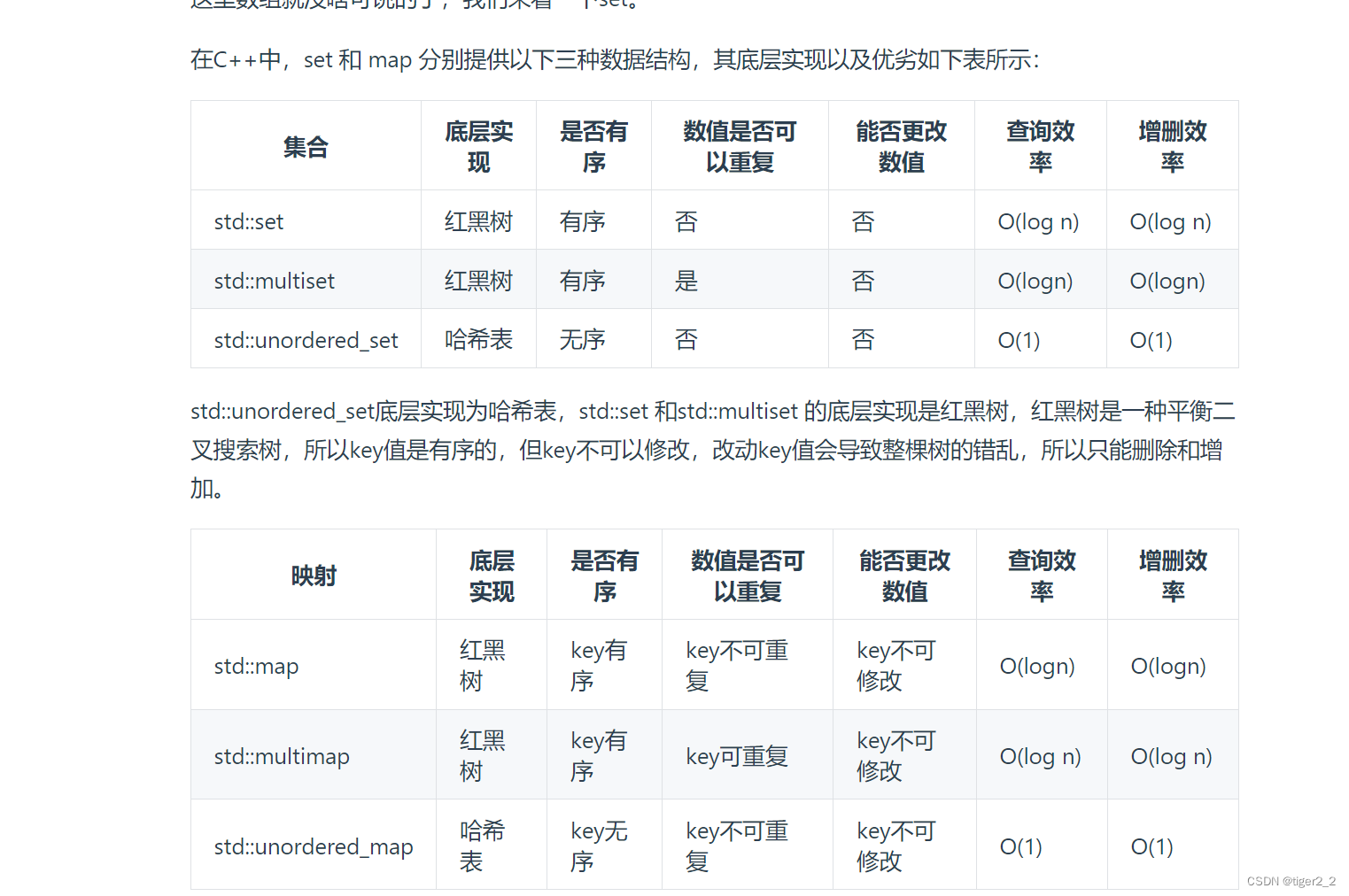Click the 增删效率 header cell
This screenshot has width=1349, height=896.
click(1172, 145)
